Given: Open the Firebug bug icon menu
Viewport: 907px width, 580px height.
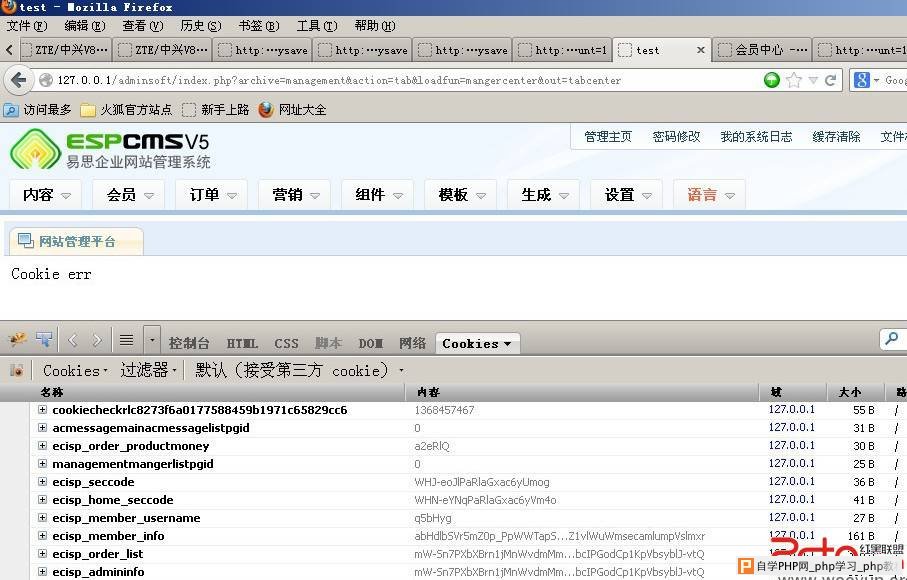Looking at the screenshot, I should 17,340.
